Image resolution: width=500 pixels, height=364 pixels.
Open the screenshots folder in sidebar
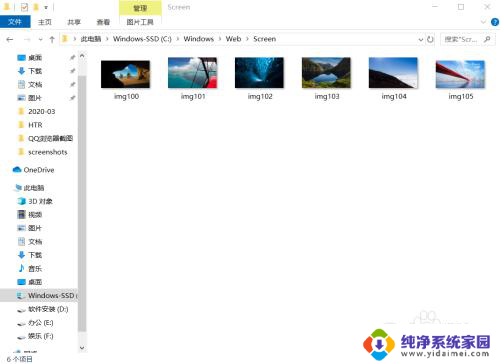pyautogui.click(x=47, y=152)
